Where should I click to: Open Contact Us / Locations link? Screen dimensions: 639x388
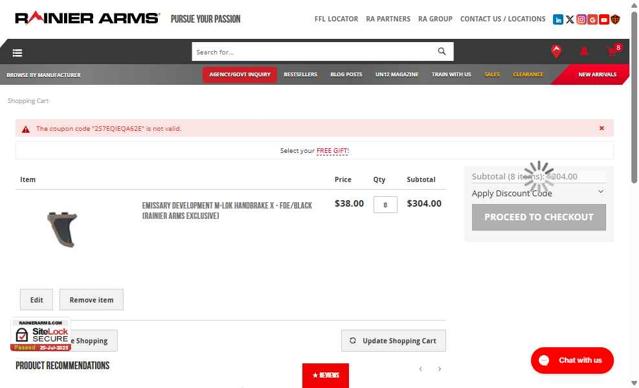click(502, 19)
